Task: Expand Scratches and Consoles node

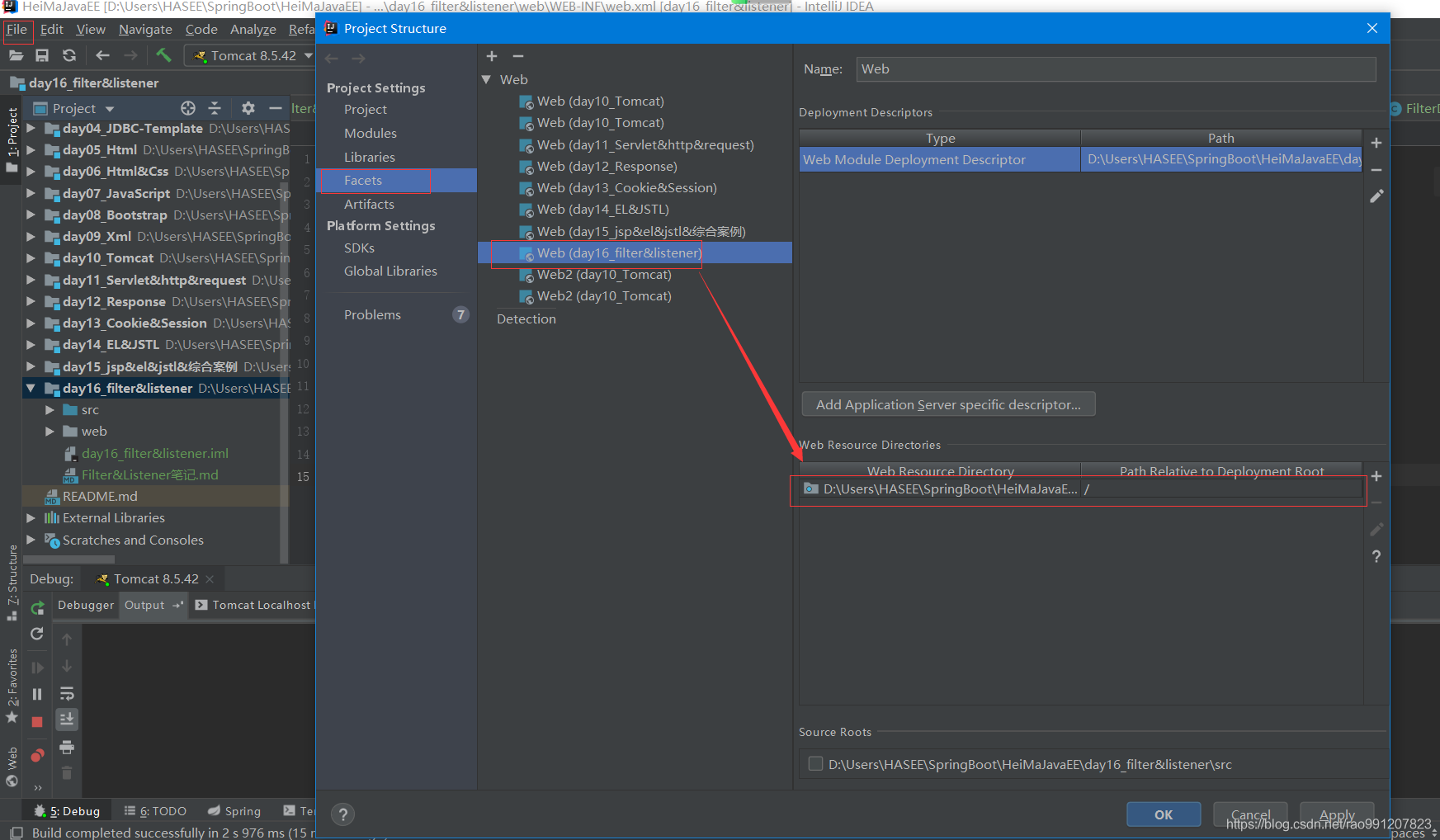Action: point(31,540)
